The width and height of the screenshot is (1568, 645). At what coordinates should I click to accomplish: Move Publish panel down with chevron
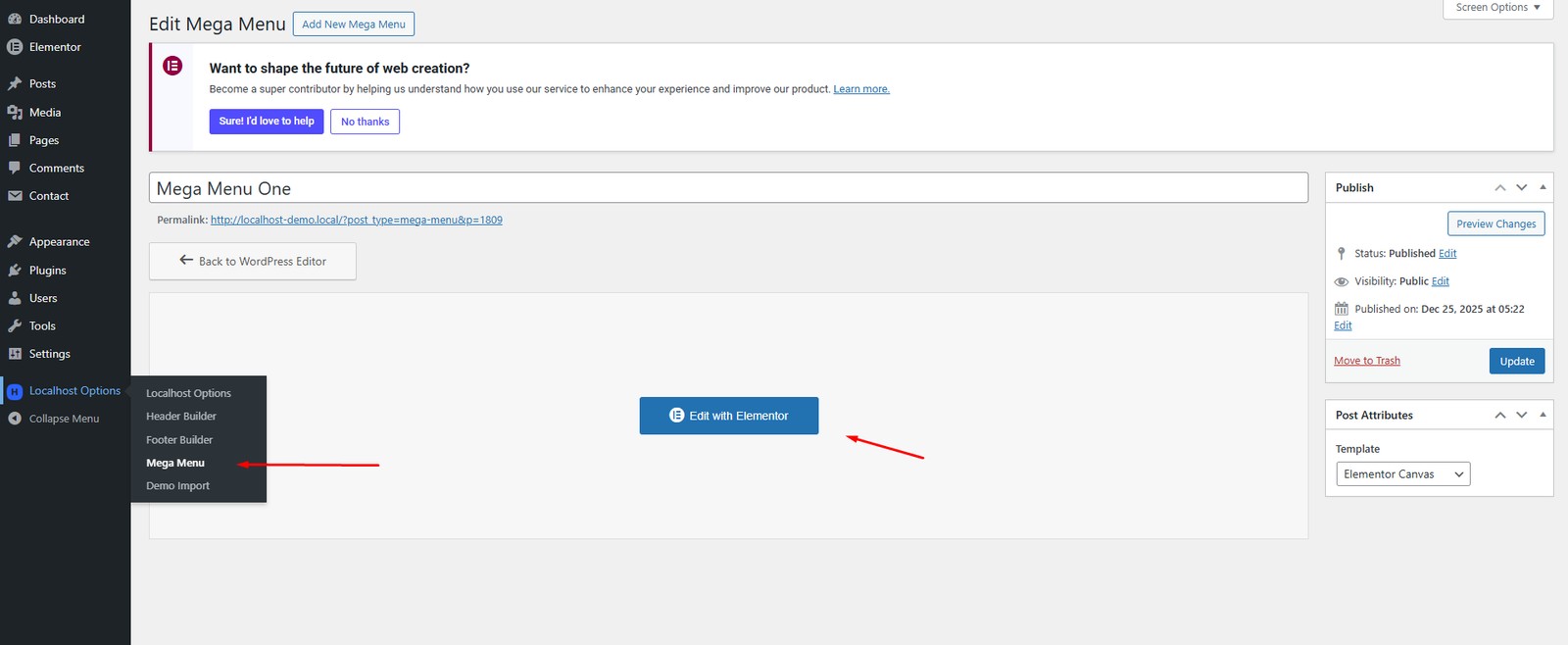1521,187
